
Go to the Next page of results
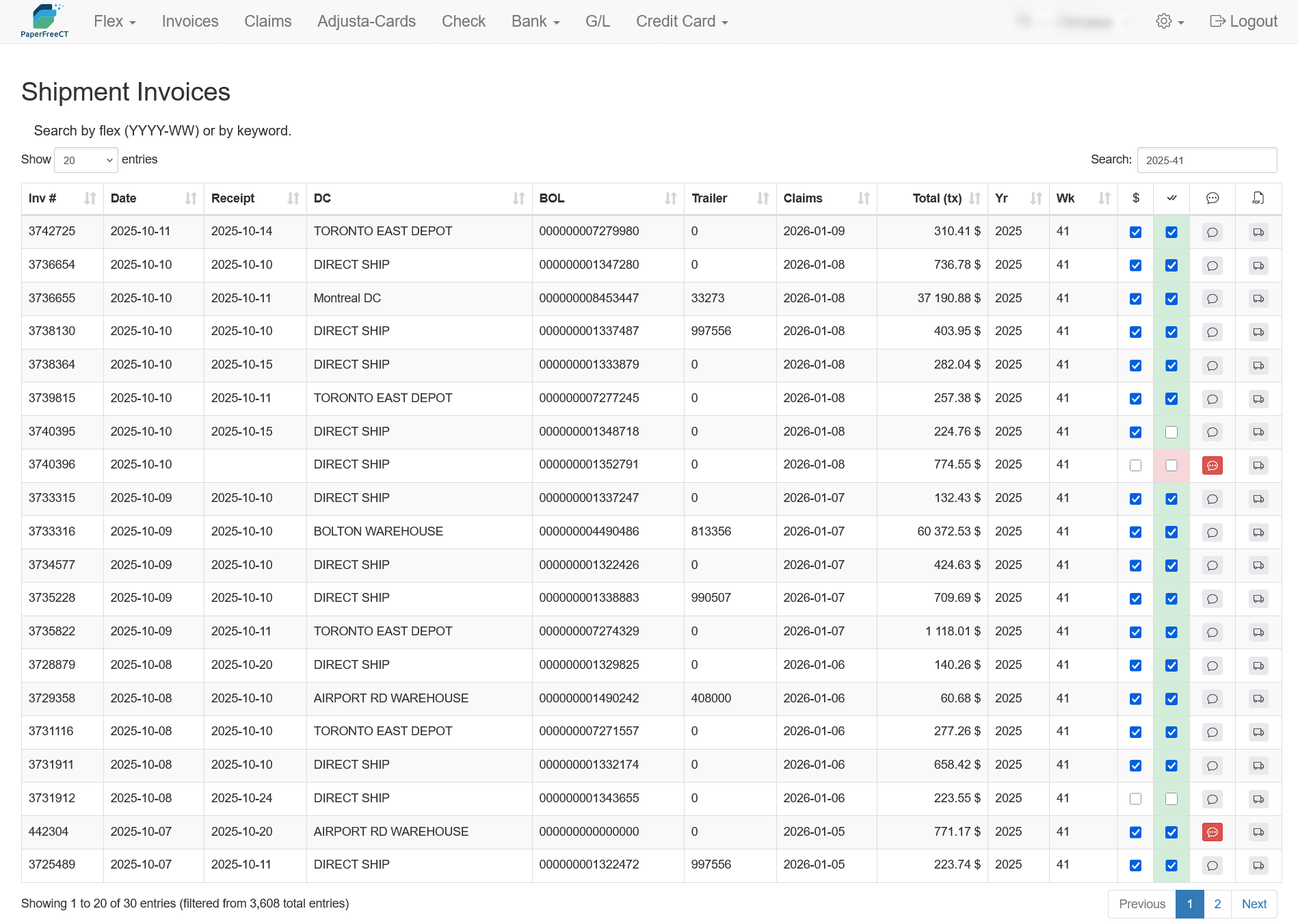point(1254,904)
